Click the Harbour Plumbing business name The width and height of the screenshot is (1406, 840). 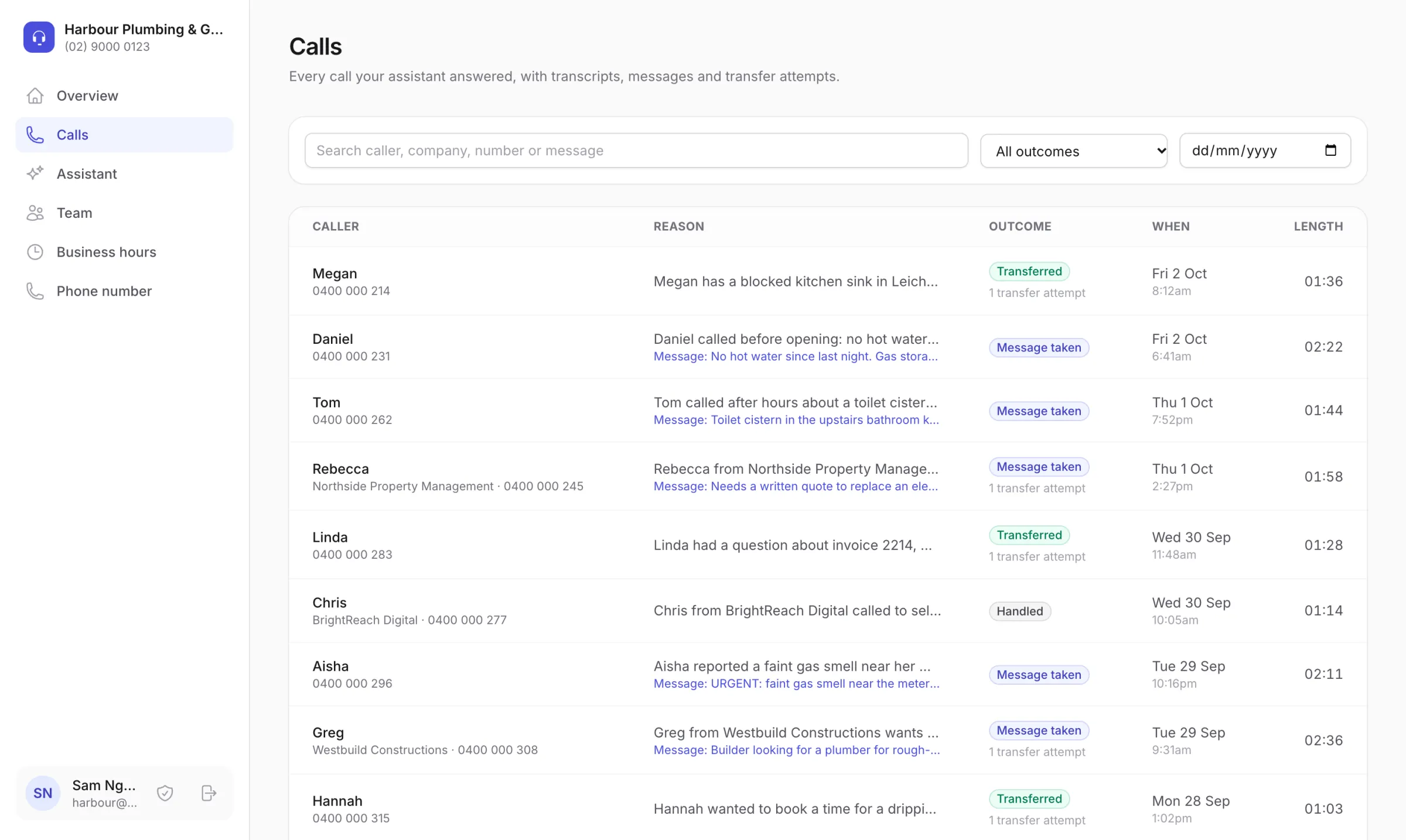click(144, 29)
